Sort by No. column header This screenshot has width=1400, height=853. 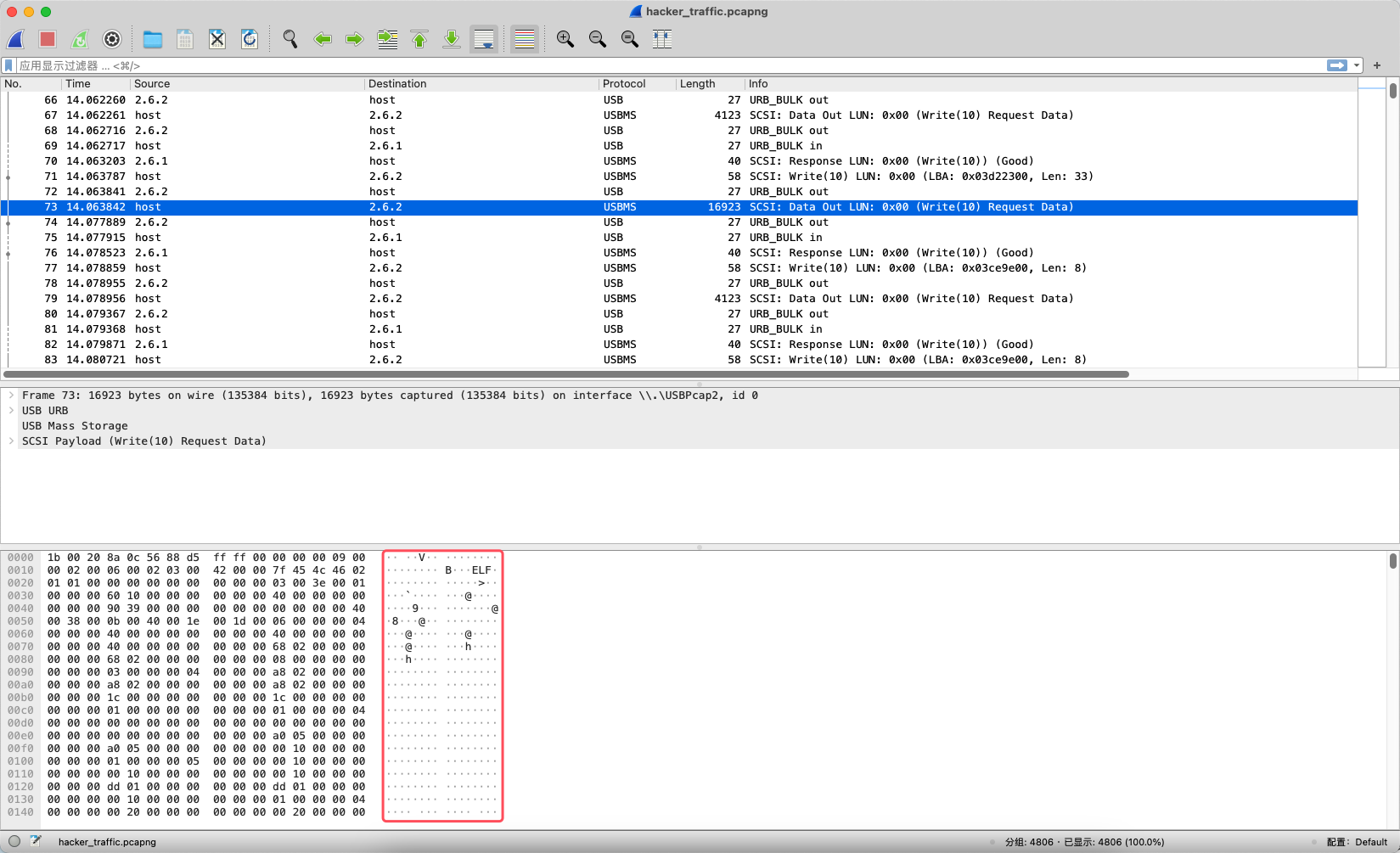tap(31, 84)
